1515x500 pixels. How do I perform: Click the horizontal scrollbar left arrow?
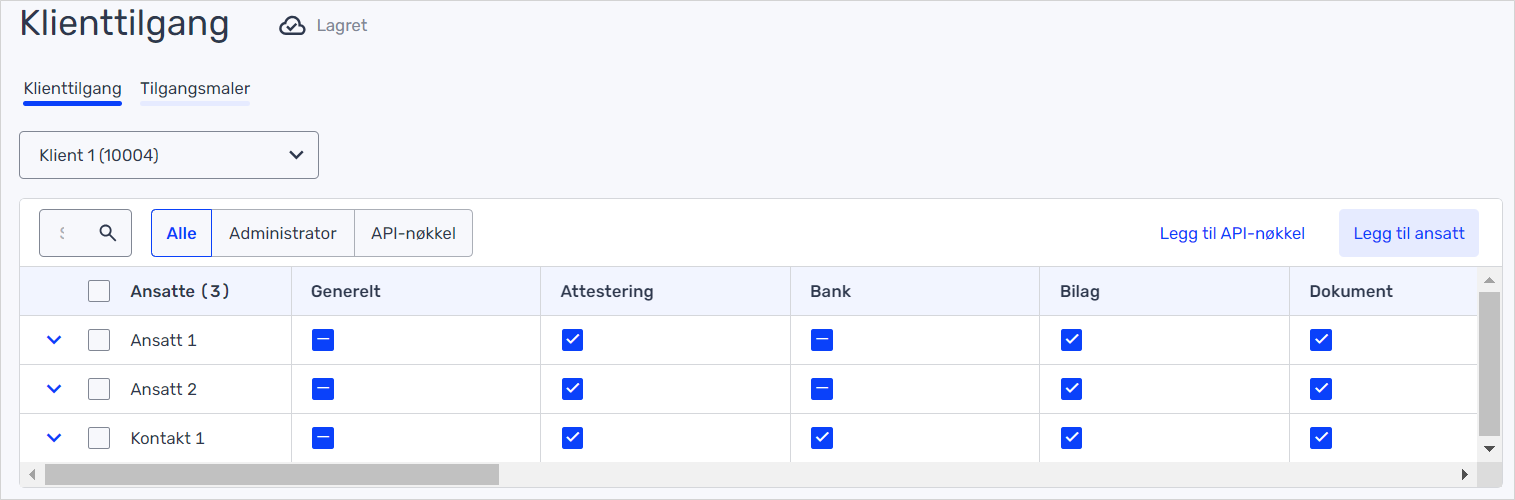click(31, 474)
